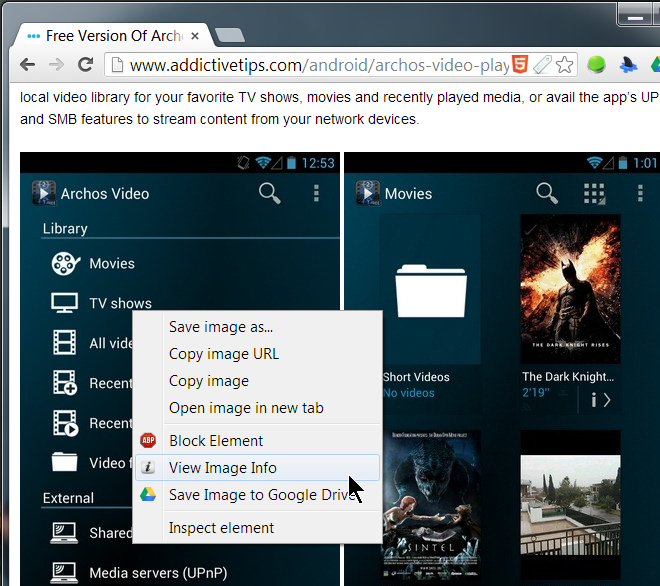Select Save Image to Google Drive
The width and height of the screenshot is (660, 586).
pos(257,495)
